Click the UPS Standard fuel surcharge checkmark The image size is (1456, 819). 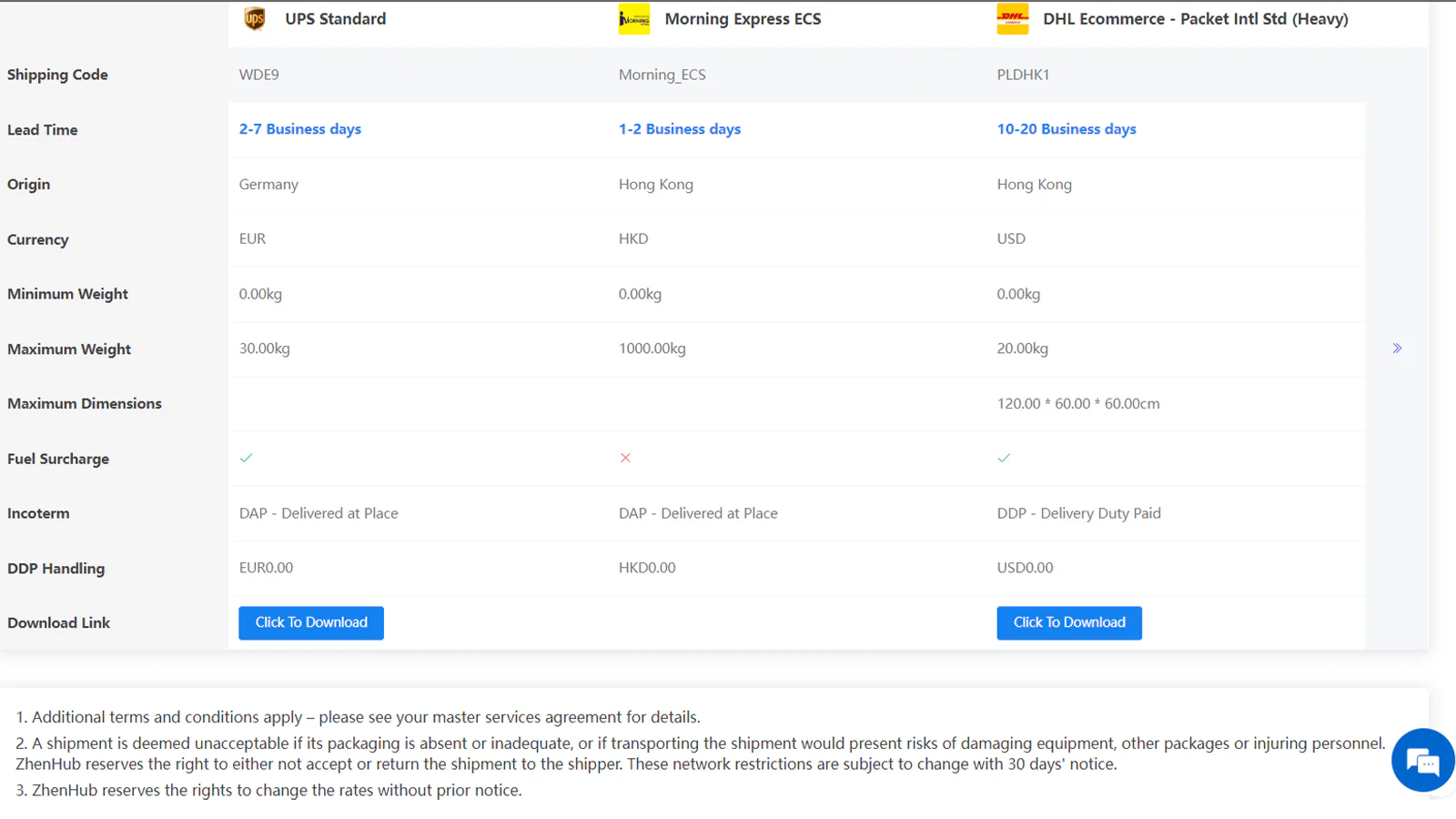[x=246, y=458]
